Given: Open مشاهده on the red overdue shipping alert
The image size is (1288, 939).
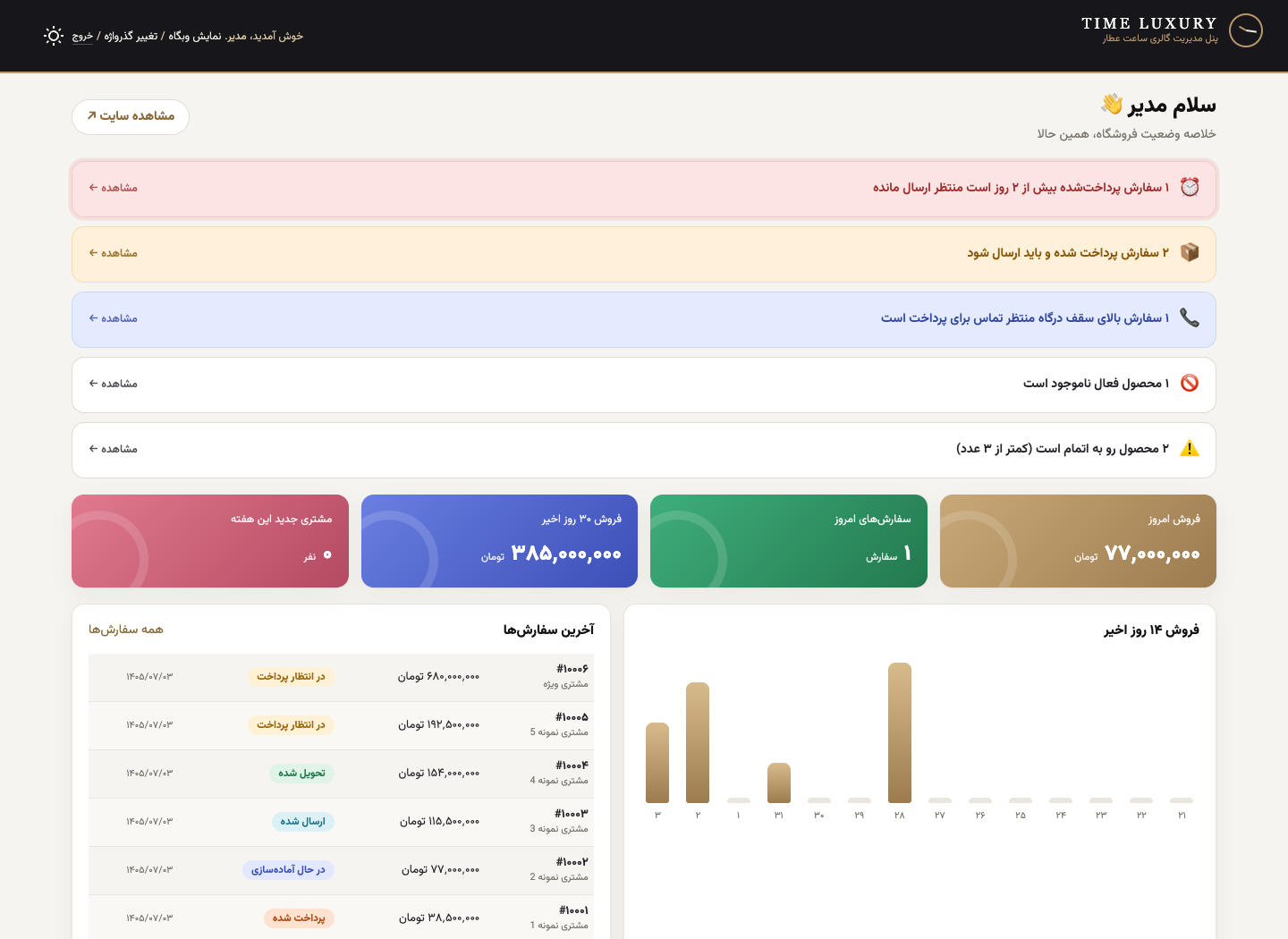Looking at the screenshot, I should [x=113, y=188].
